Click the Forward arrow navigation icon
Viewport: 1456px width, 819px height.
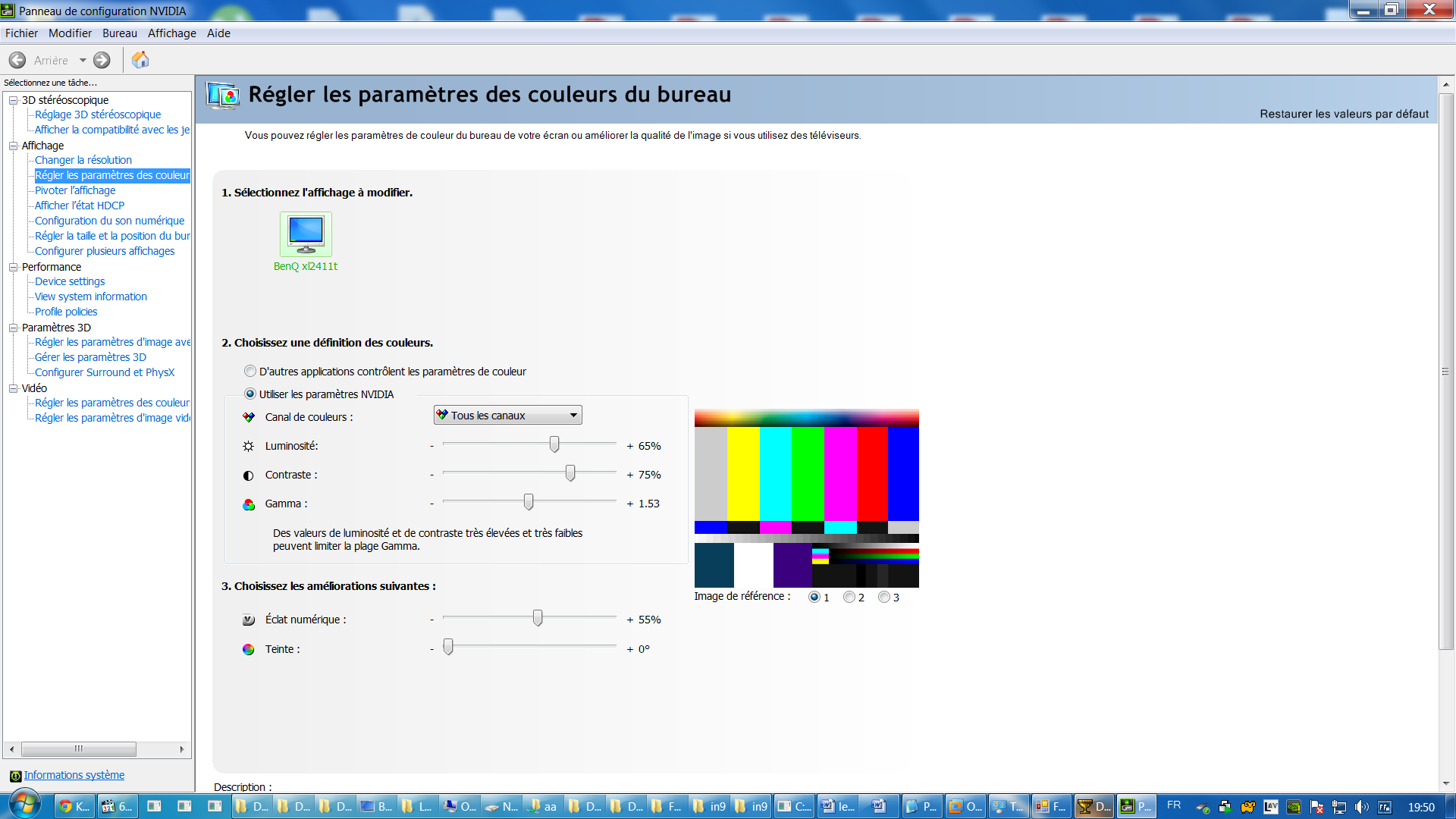(x=102, y=60)
